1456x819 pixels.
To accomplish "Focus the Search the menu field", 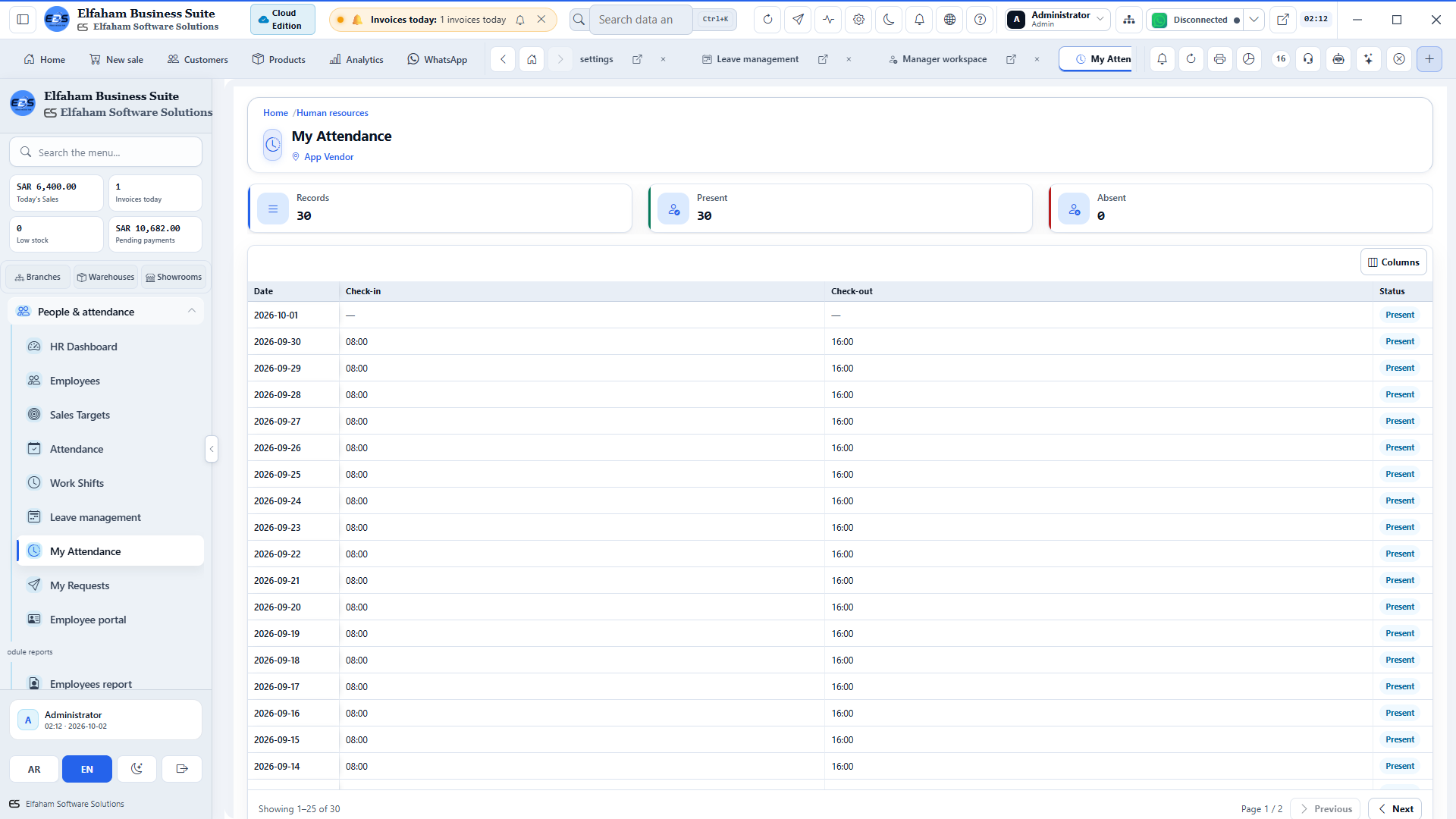I will 106,152.
